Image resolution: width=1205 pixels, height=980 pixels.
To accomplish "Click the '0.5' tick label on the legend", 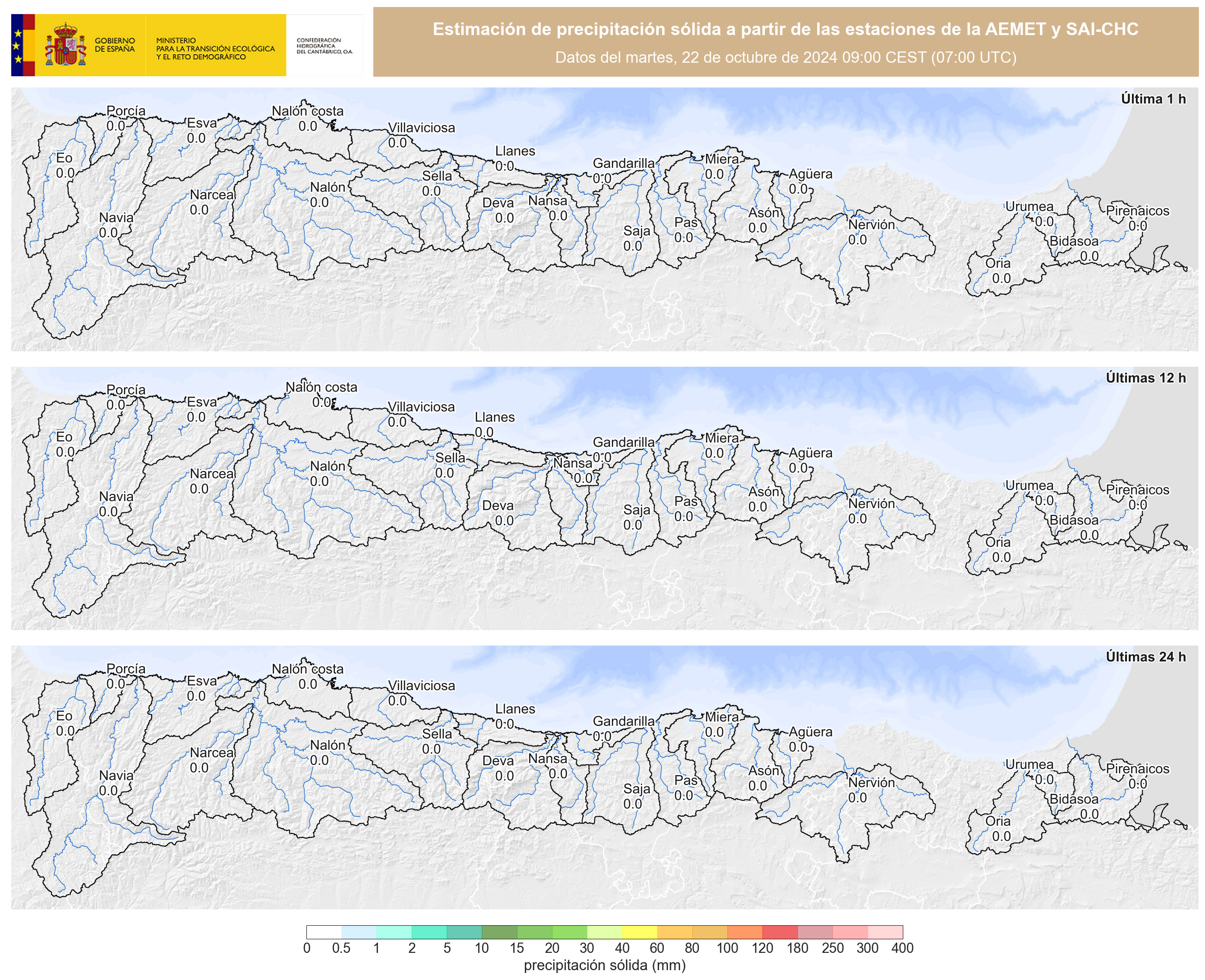I will pos(341,948).
